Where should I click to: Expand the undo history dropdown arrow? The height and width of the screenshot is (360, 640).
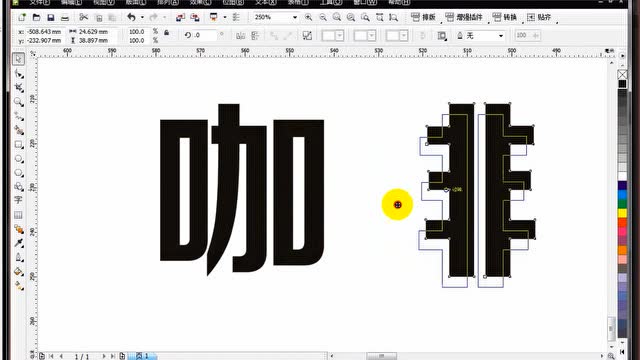click(142, 17)
